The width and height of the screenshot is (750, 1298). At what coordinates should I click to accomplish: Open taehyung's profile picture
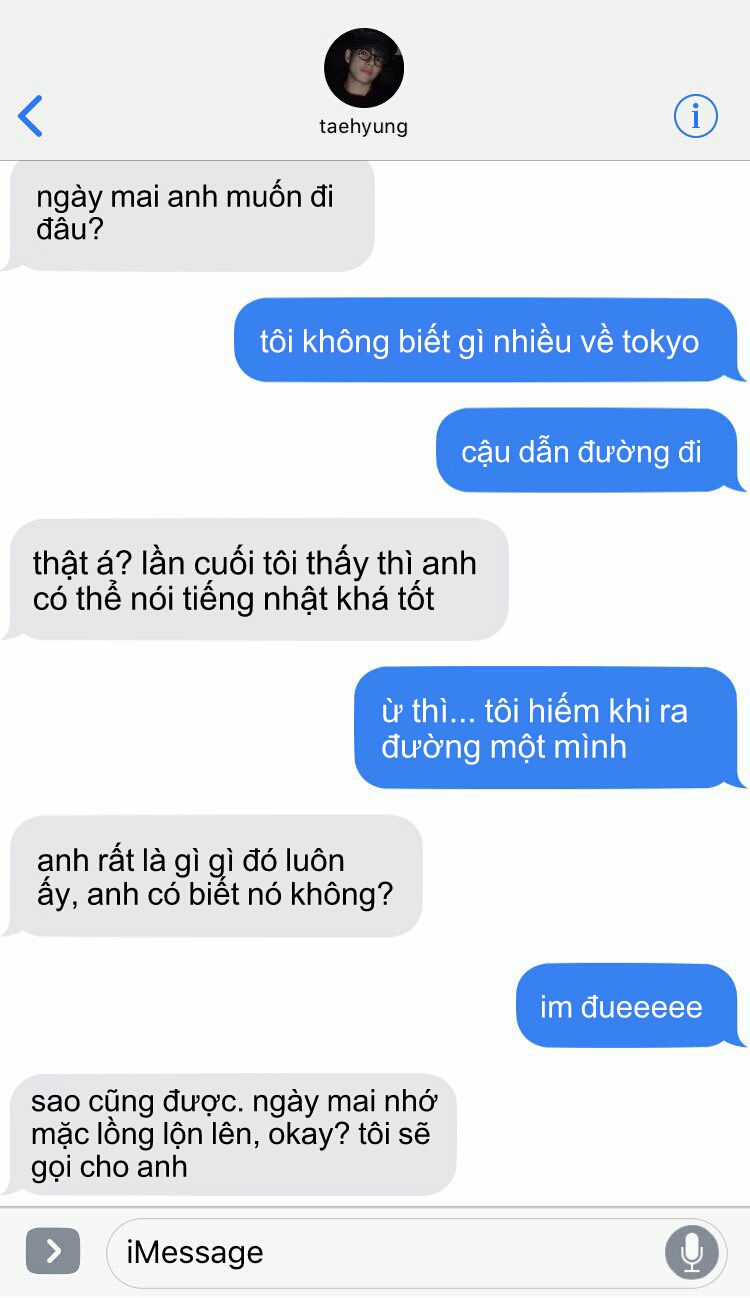point(364,68)
